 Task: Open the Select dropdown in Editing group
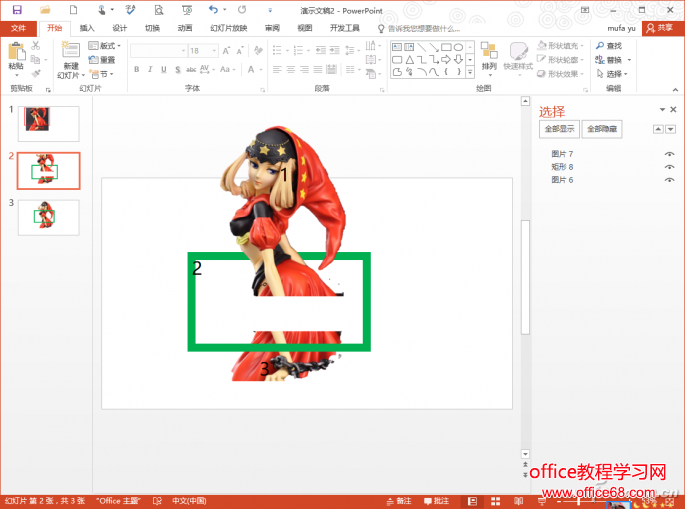click(612, 74)
